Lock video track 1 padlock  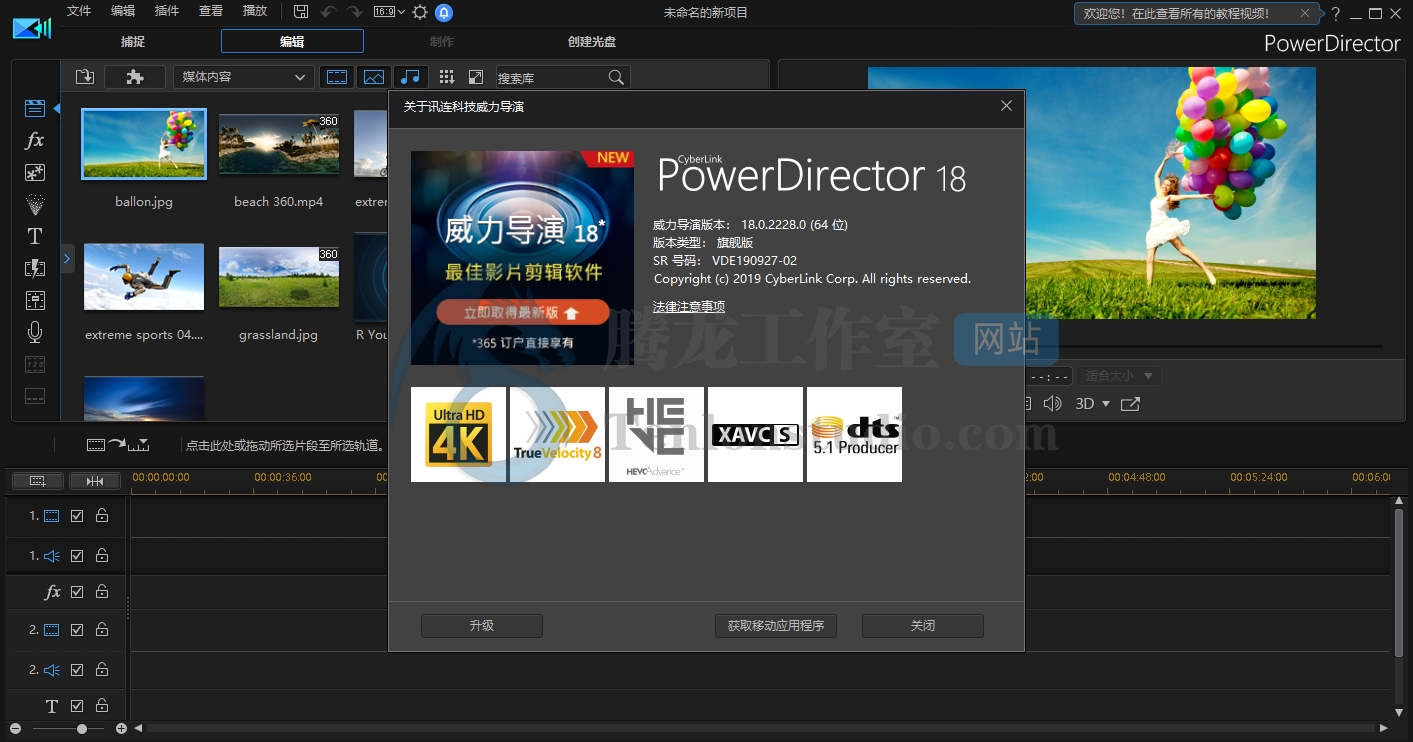point(102,516)
